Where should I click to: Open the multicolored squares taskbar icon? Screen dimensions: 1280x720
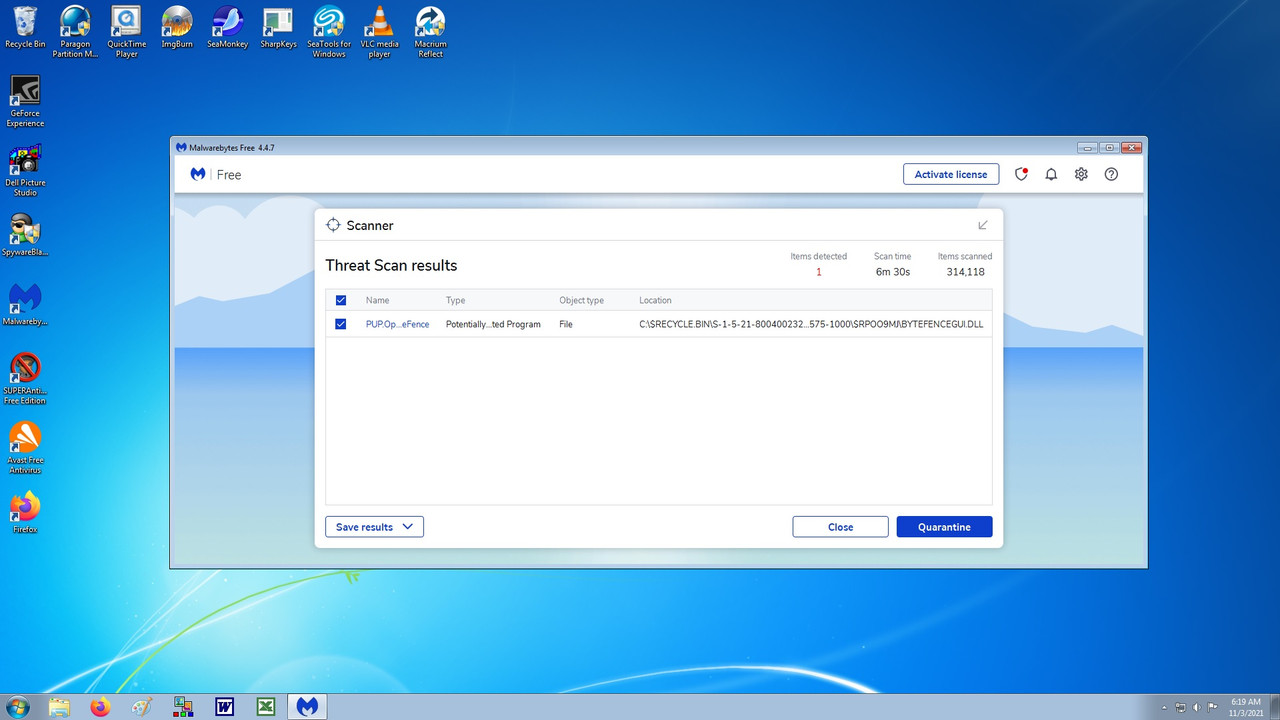pos(183,707)
